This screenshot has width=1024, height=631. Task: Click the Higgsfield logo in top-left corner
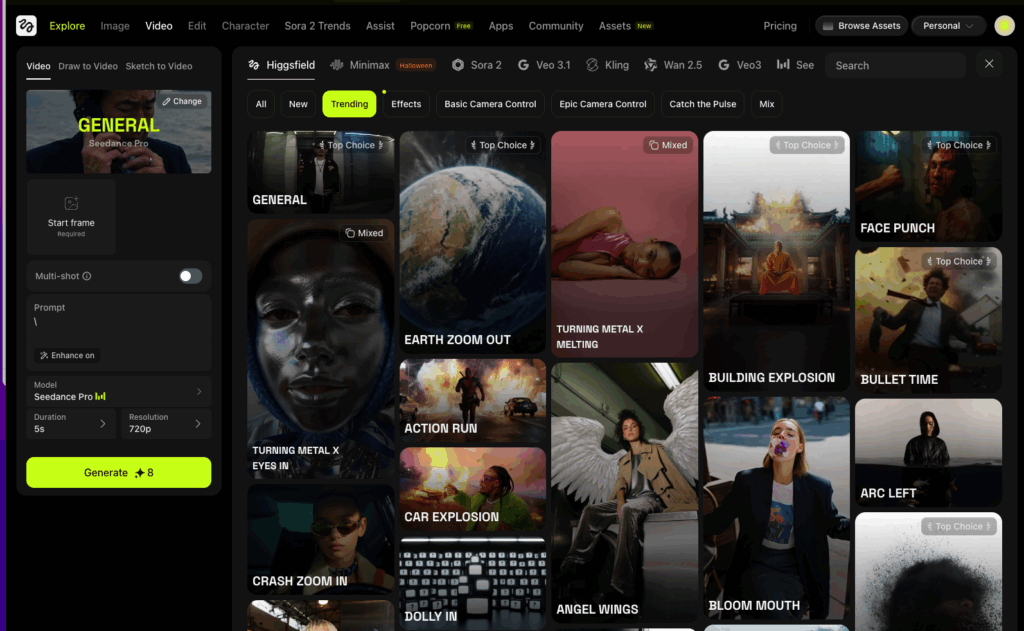pos(26,25)
